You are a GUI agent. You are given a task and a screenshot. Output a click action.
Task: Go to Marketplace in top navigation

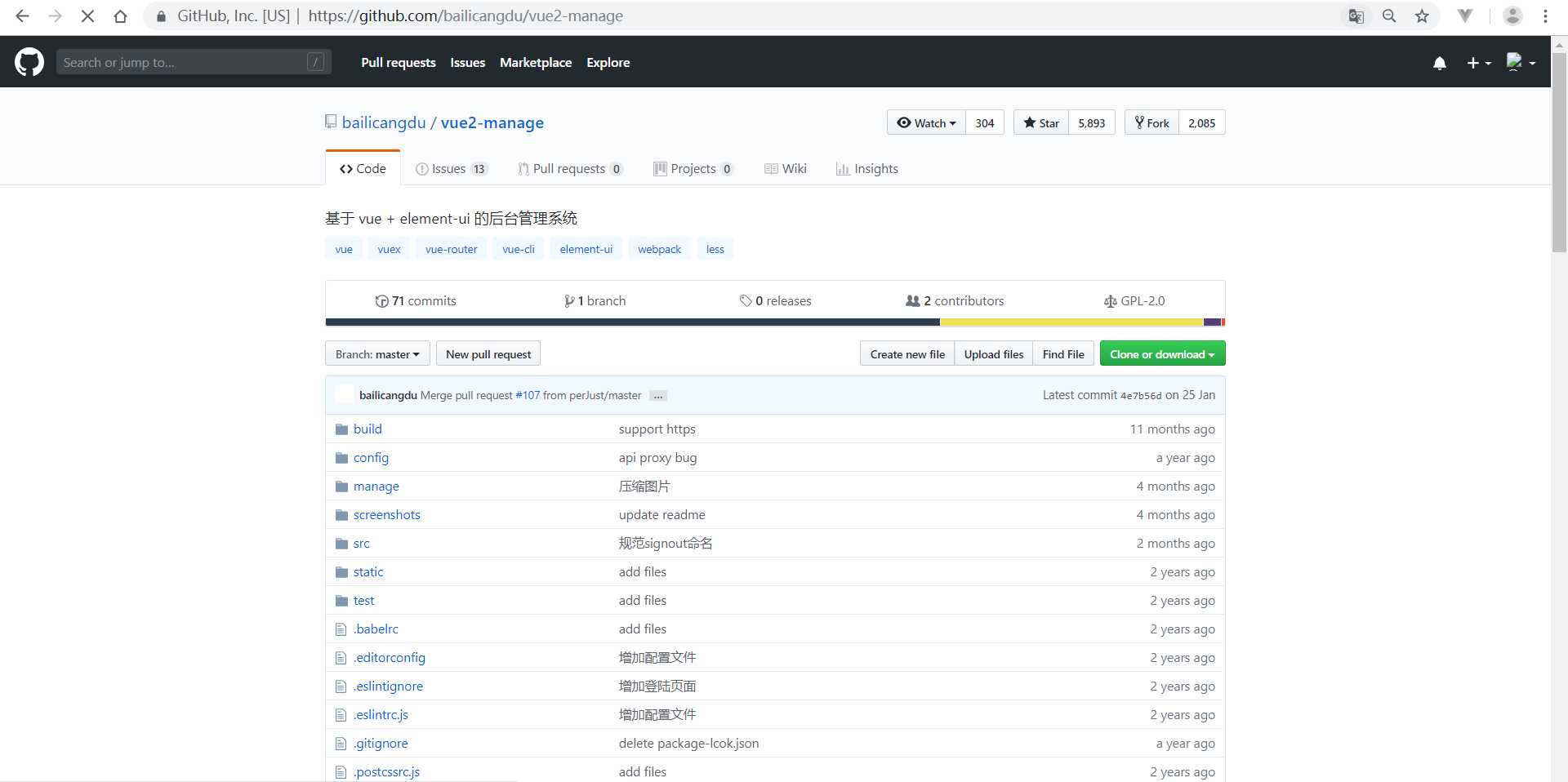coord(536,63)
